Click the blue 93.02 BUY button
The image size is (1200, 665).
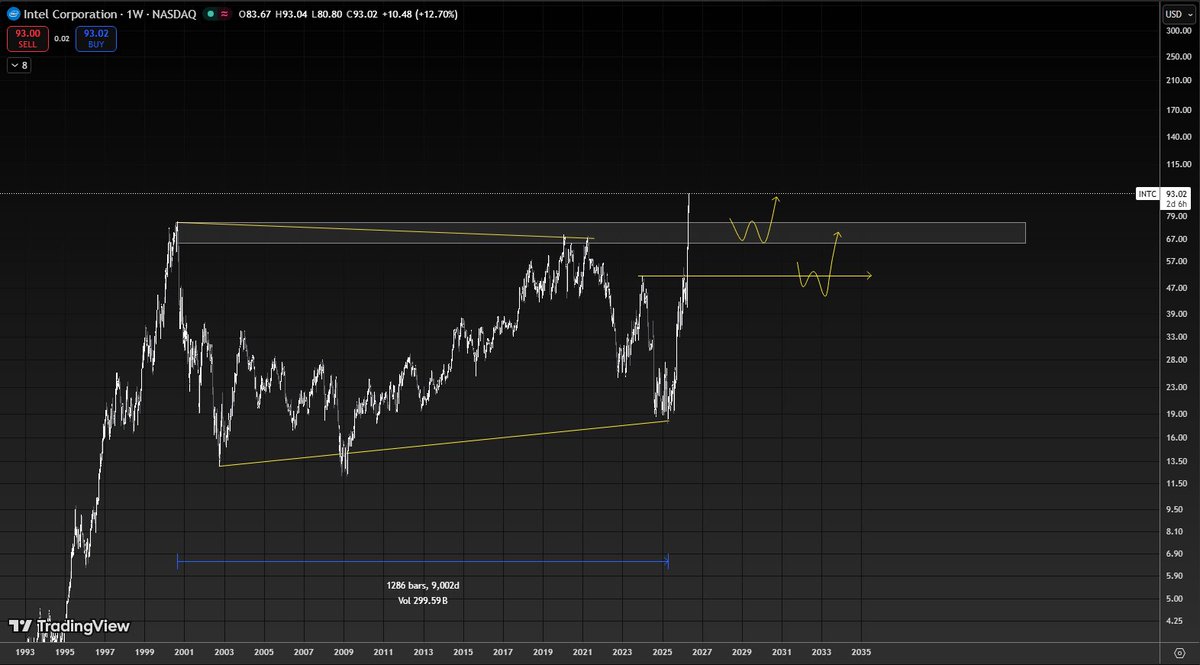pos(95,39)
